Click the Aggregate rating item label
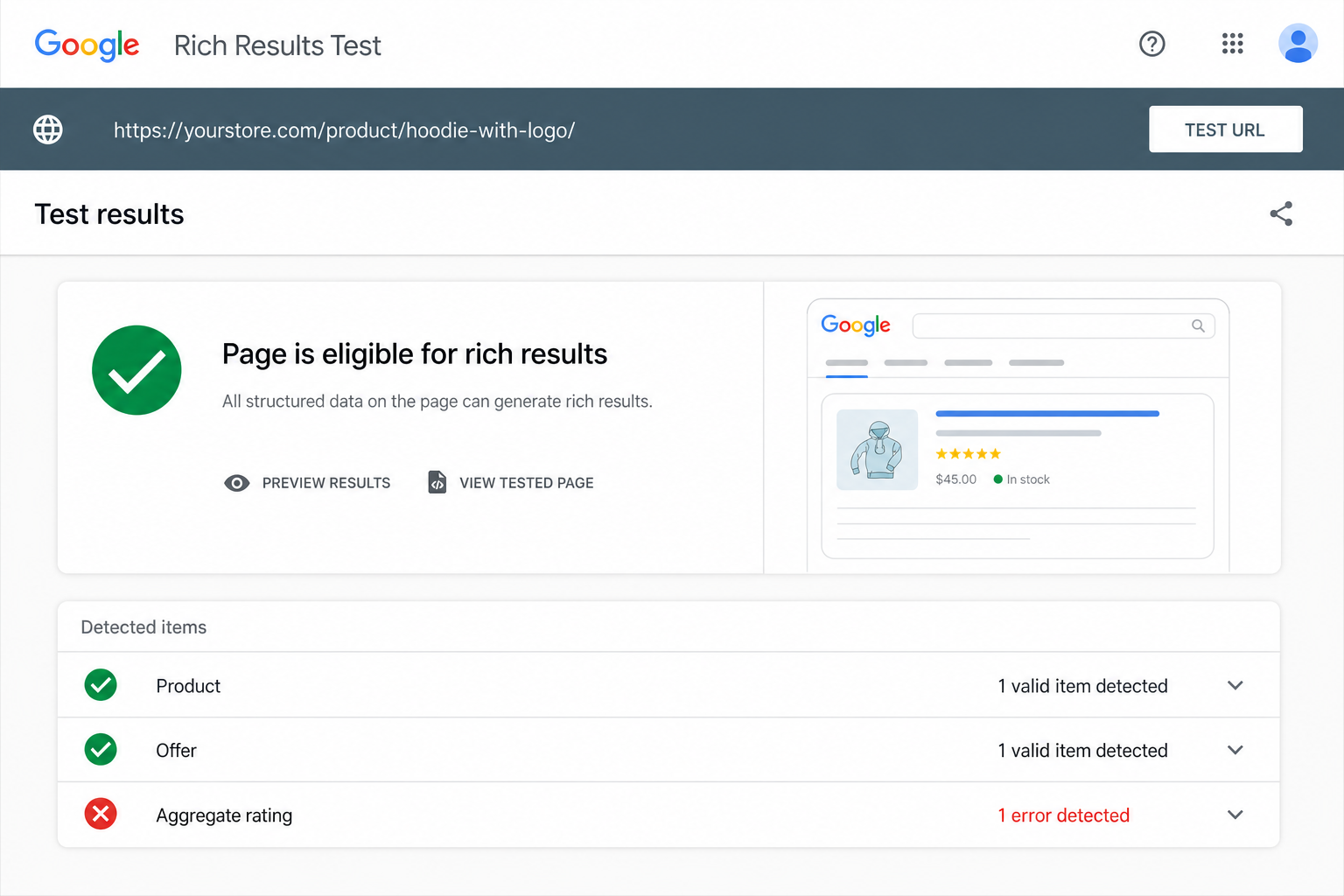Screen dimensions: 1344x896 pyautogui.click(x=224, y=815)
